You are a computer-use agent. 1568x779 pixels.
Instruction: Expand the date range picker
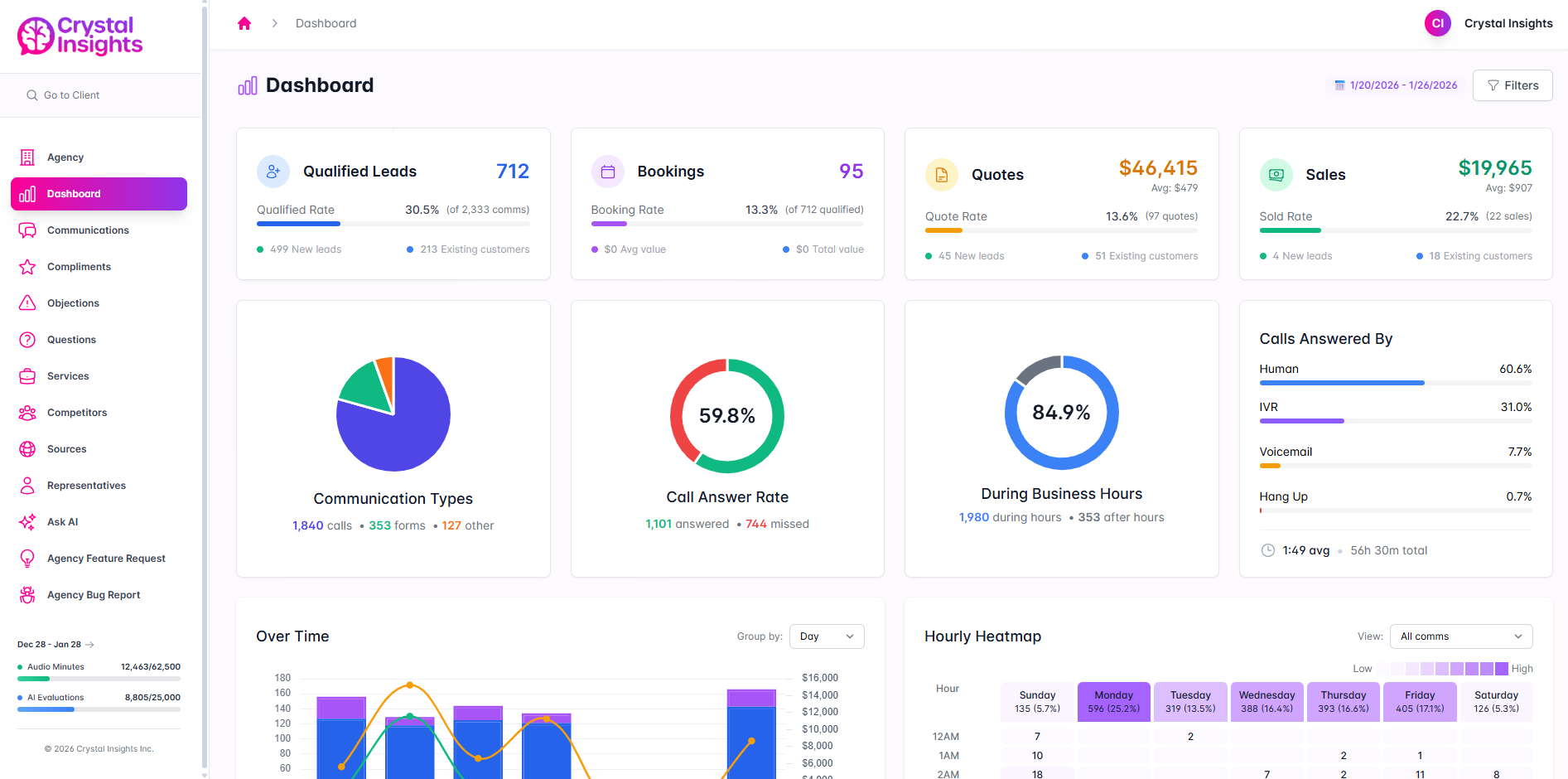(x=1395, y=85)
